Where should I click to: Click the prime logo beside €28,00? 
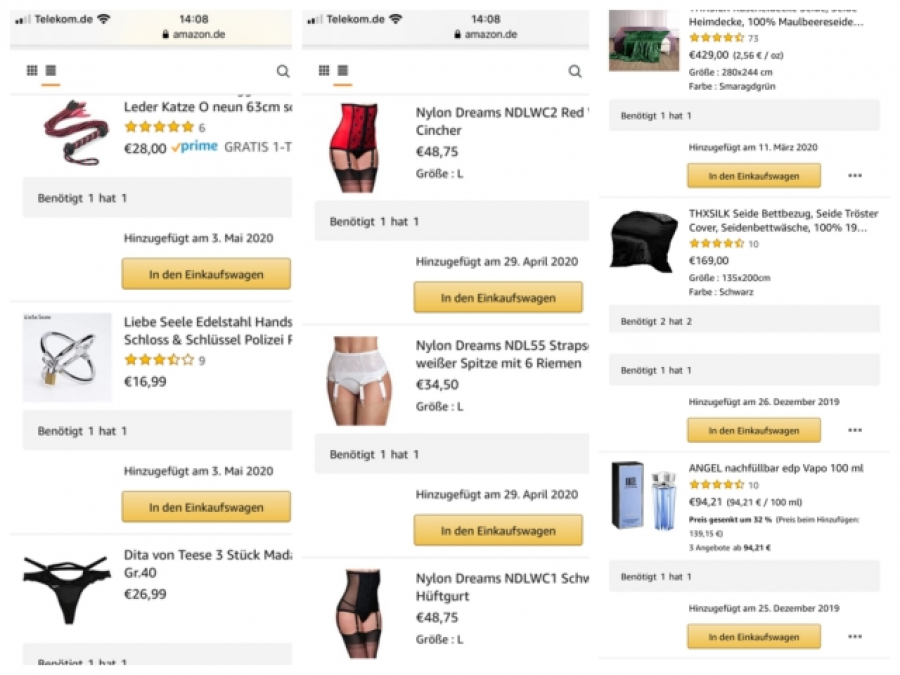(194, 147)
